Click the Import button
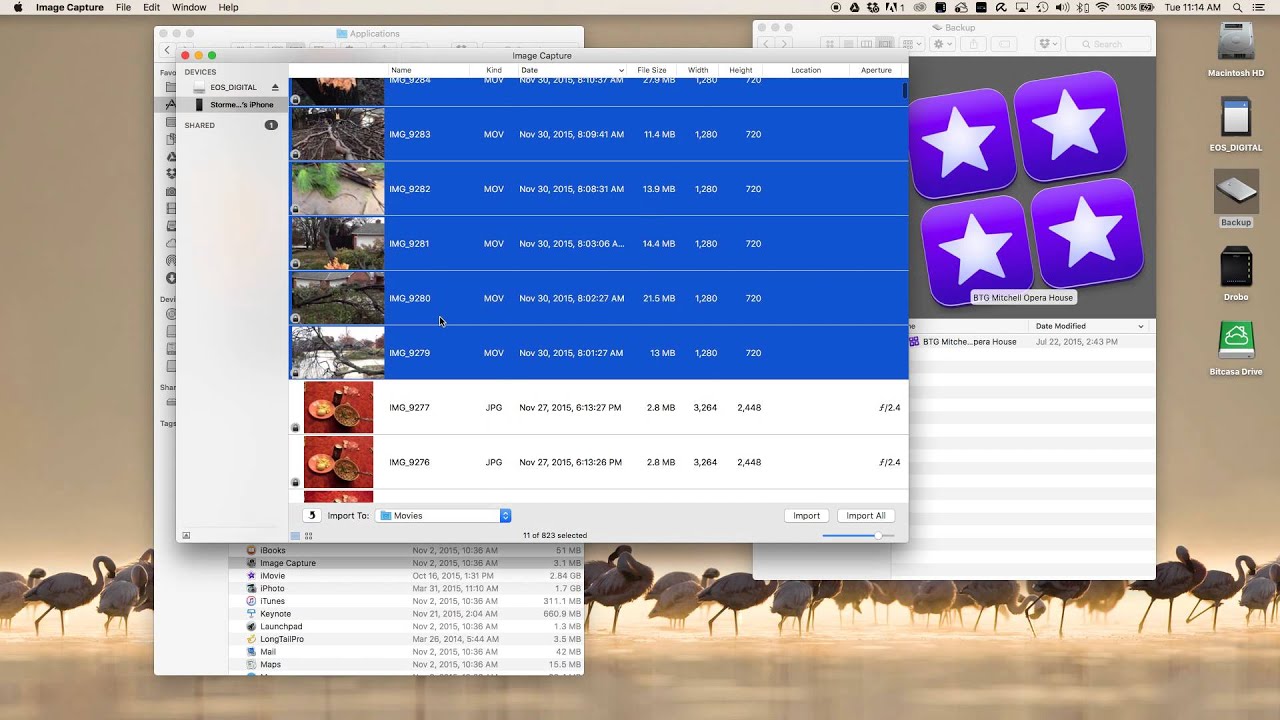The height and width of the screenshot is (720, 1280). (x=807, y=516)
